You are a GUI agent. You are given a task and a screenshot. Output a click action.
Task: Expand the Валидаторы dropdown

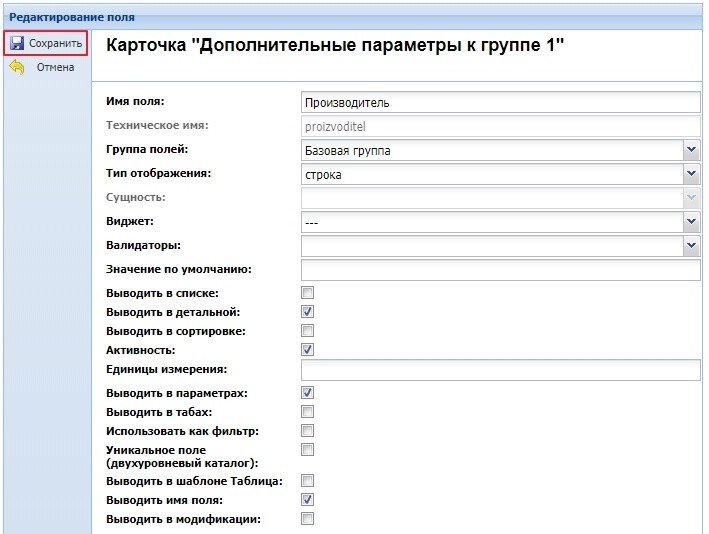(x=691, y=244)
